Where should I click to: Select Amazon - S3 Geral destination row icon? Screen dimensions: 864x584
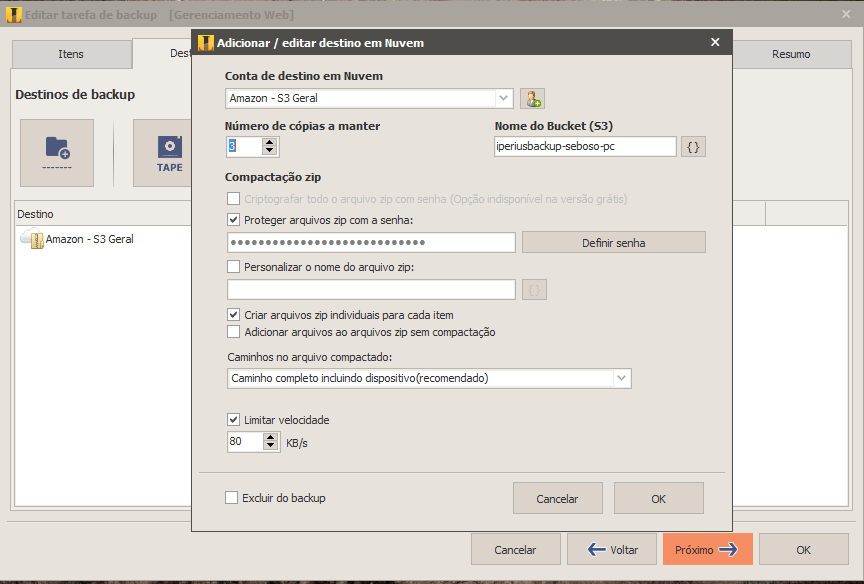[33, 239]
